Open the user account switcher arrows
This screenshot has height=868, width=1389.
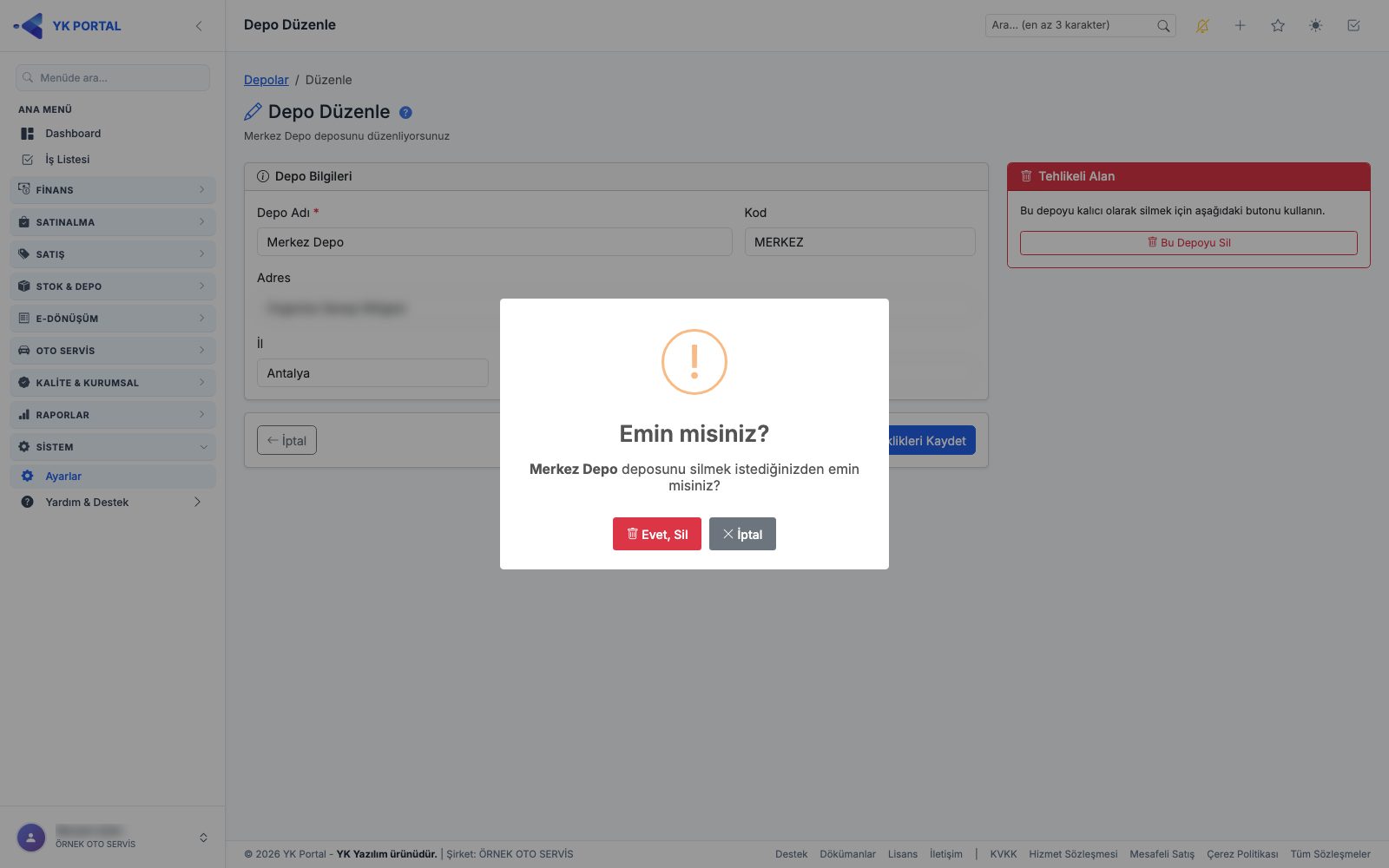pos(203,838)
